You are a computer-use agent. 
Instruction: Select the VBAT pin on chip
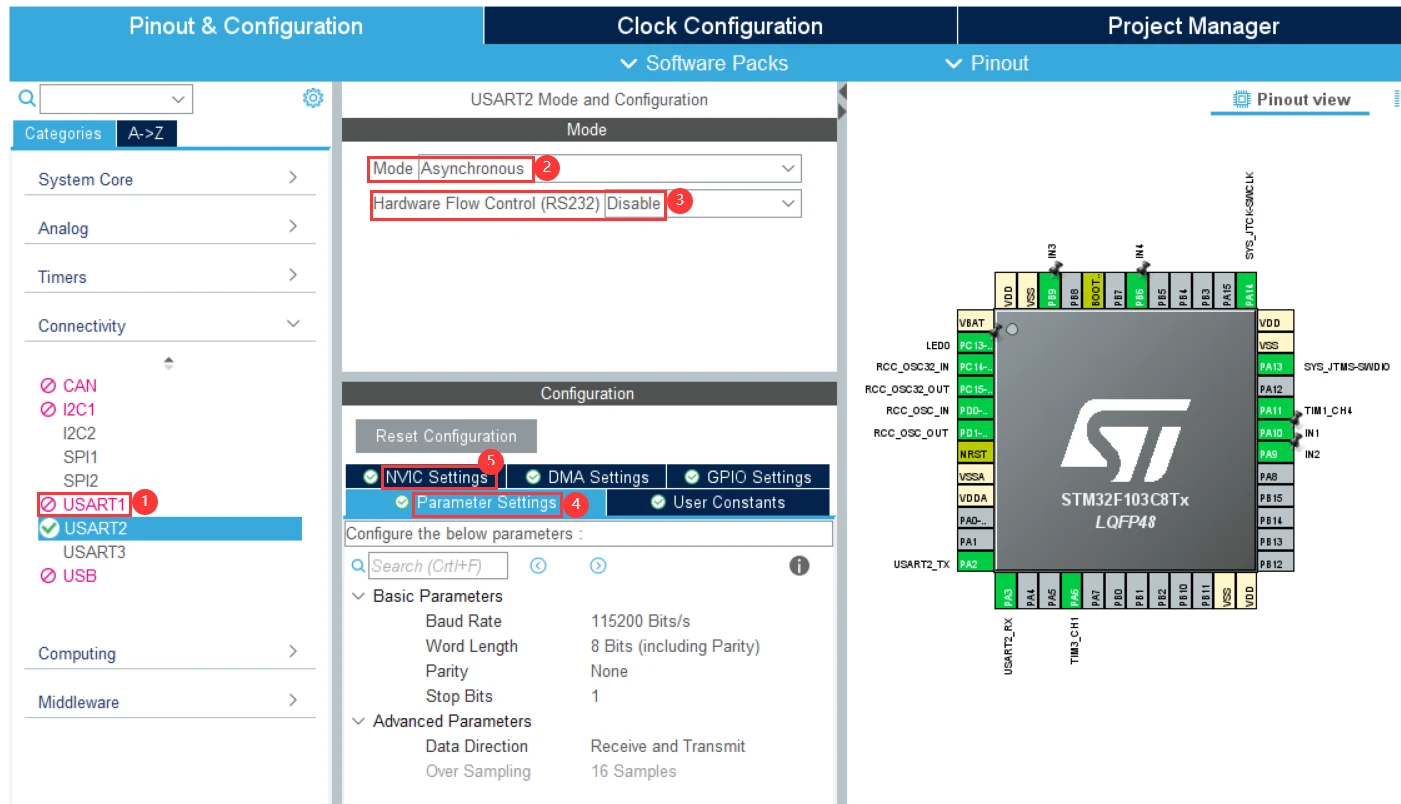tap(975, 323)
